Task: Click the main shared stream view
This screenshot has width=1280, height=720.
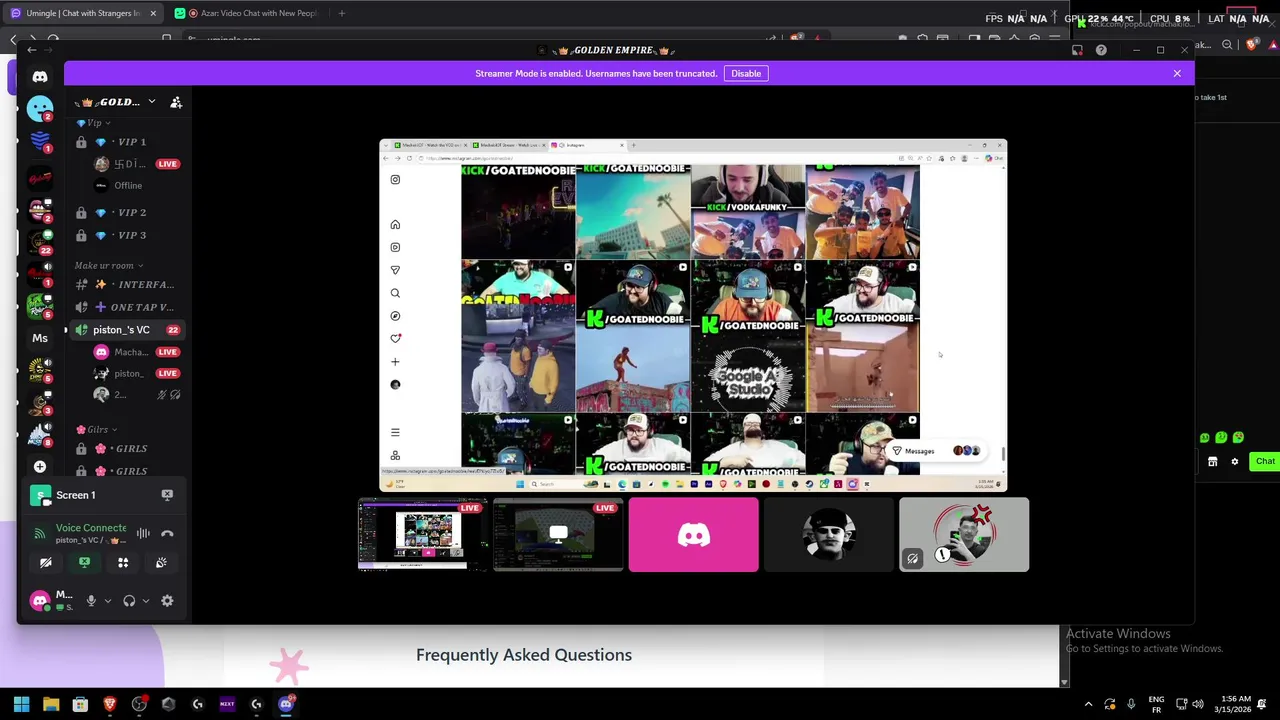Action: pyautogui.click(x=693, y=315)
